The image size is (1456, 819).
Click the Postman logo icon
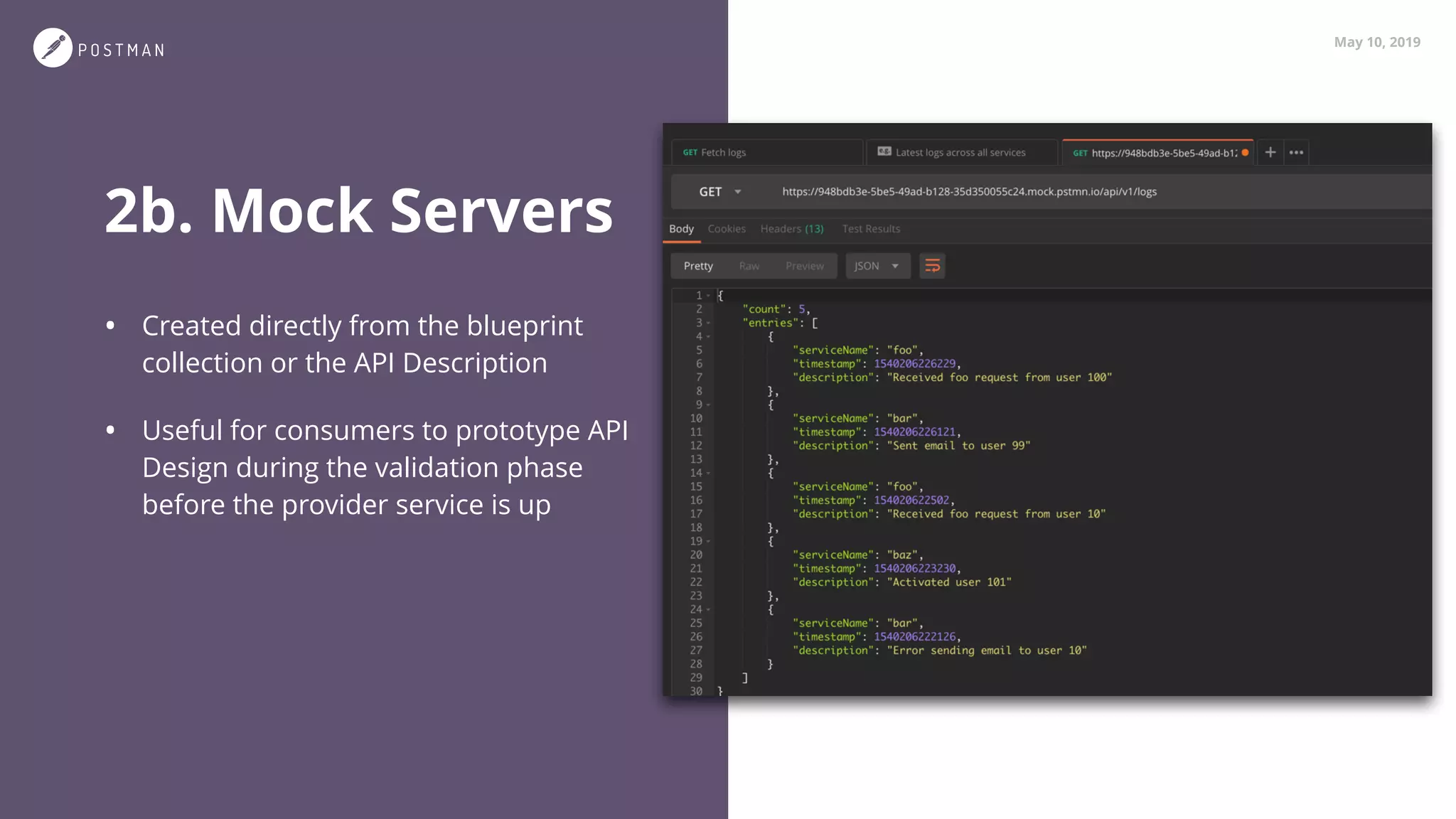click(x=53, y=48)
